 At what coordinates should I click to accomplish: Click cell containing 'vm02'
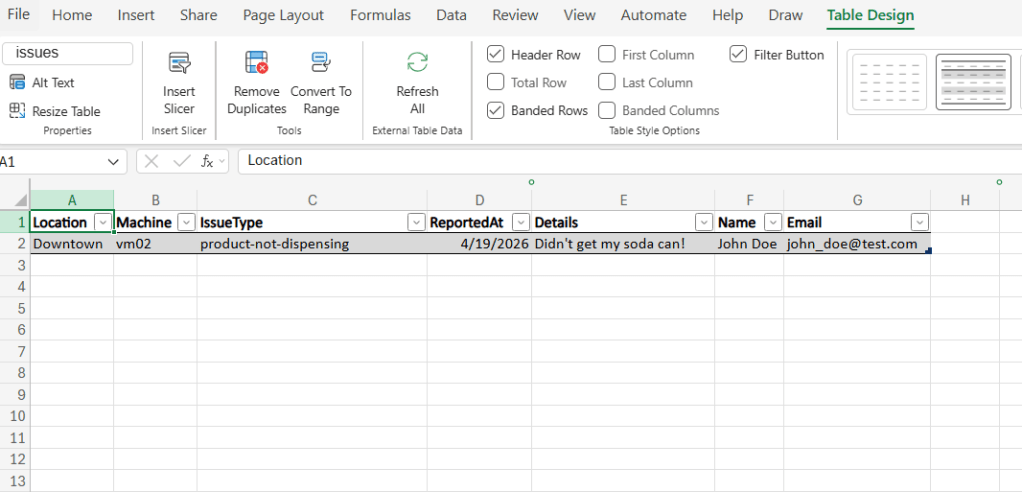coord(156,244)
